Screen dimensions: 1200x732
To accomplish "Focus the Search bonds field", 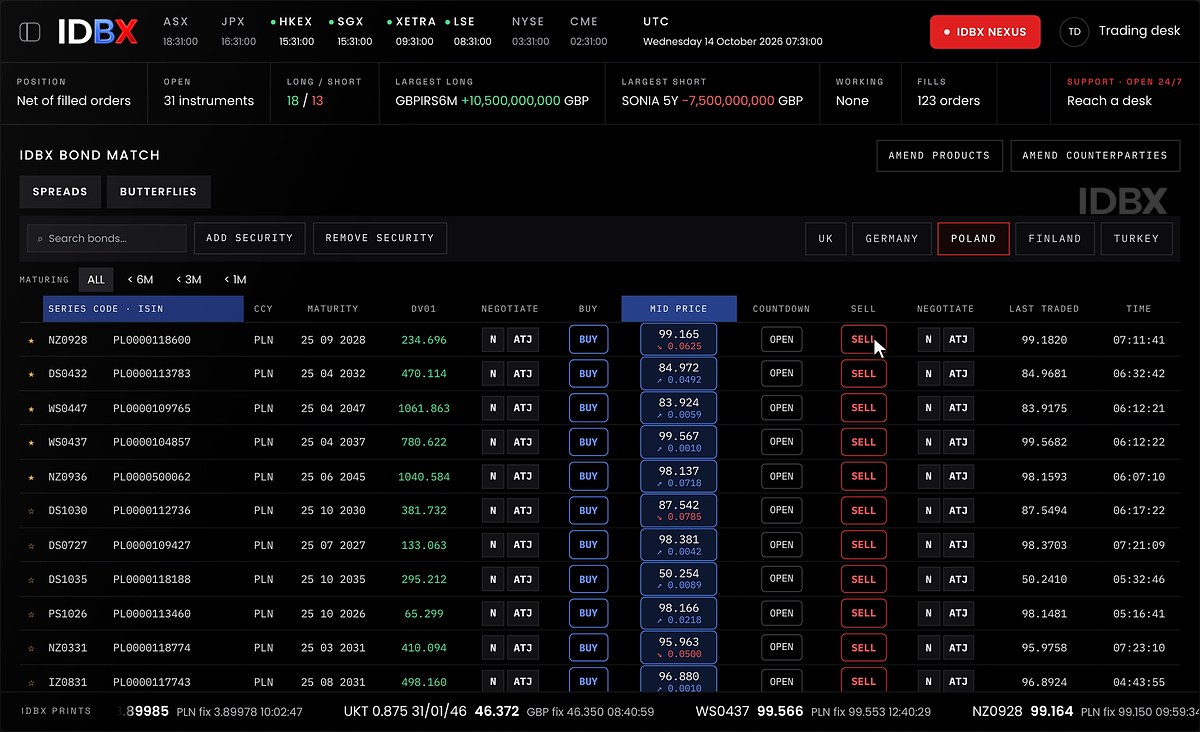I will [107, 238].
